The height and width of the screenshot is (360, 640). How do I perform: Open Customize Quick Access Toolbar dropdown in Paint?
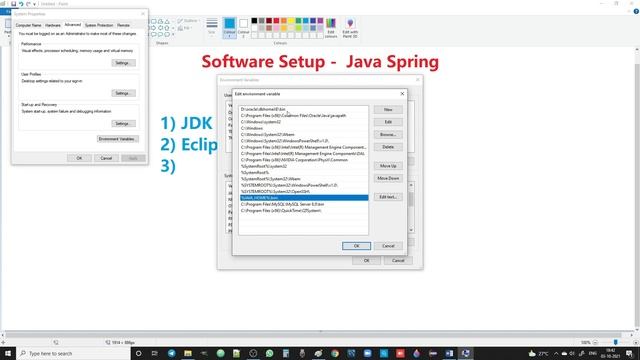click(x=34, y=4)
